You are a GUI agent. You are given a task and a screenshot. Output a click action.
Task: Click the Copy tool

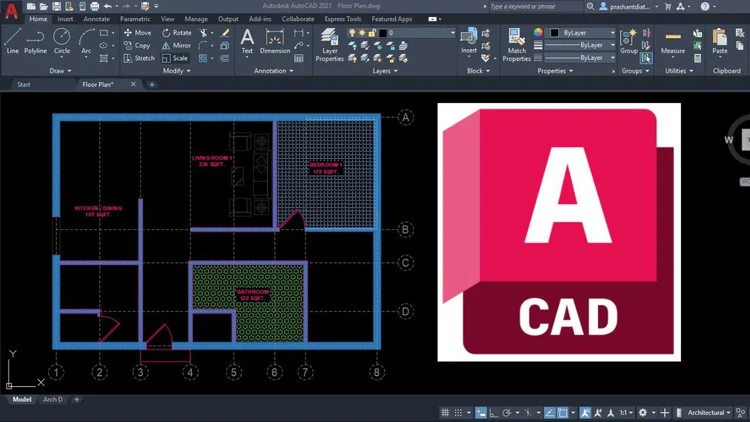tap(137, 45)
